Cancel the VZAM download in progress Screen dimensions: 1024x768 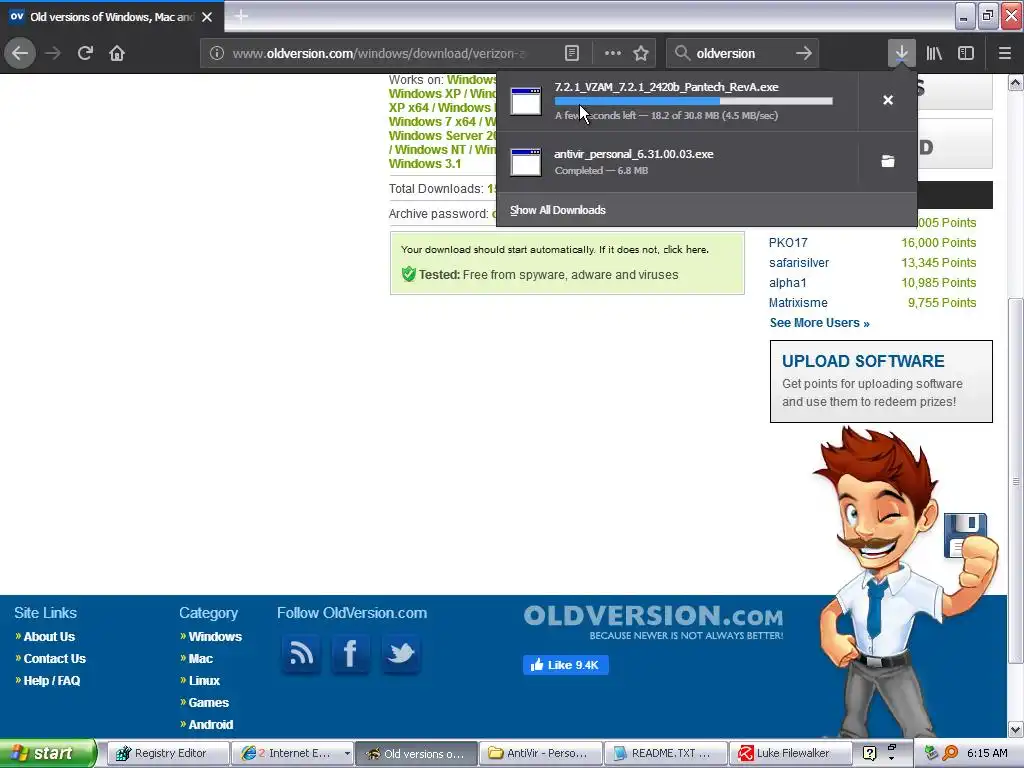coord(888,100)
